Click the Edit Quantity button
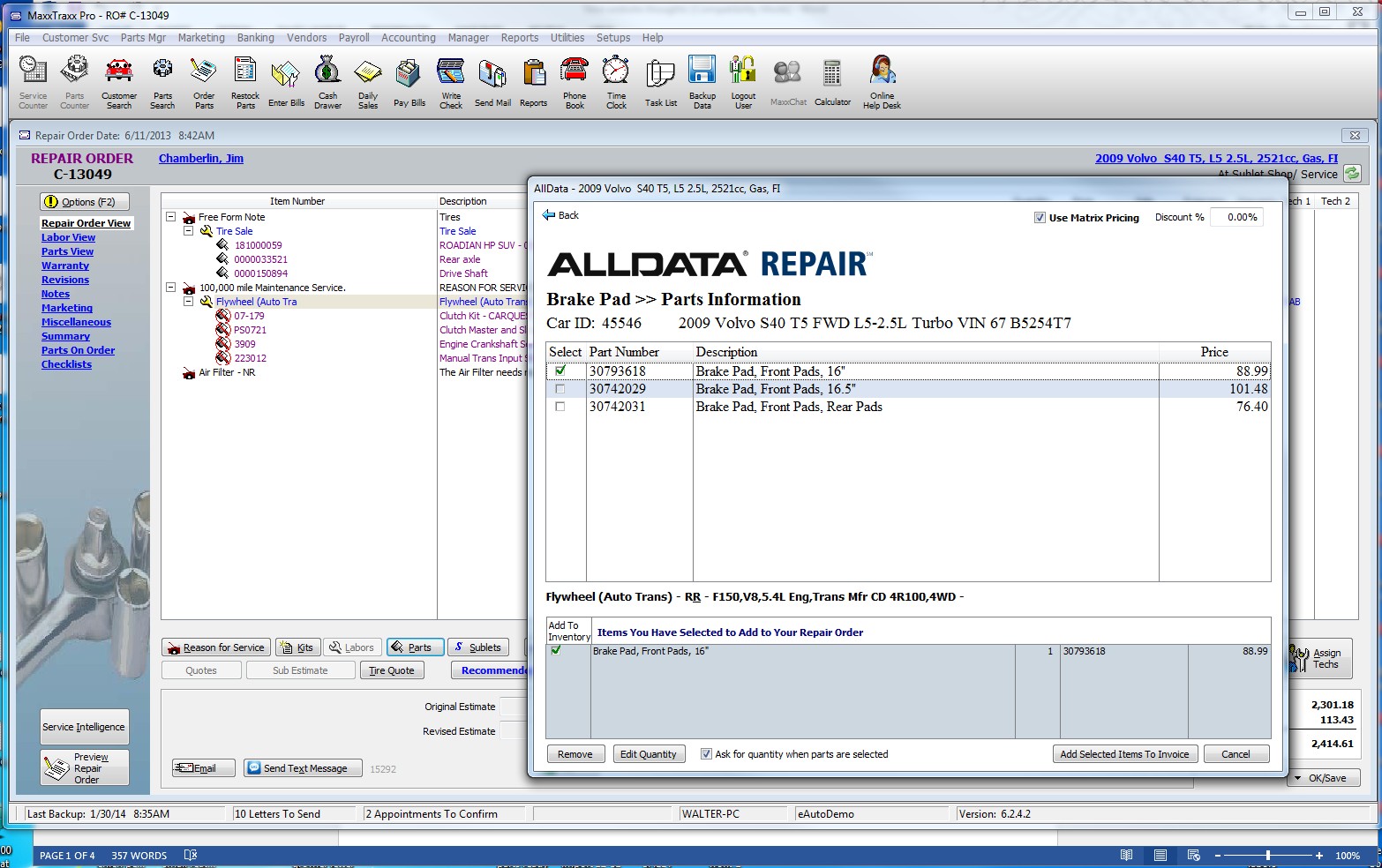Image resolution: width=1382 pixels, height=868 pixels. coord(648,754)
